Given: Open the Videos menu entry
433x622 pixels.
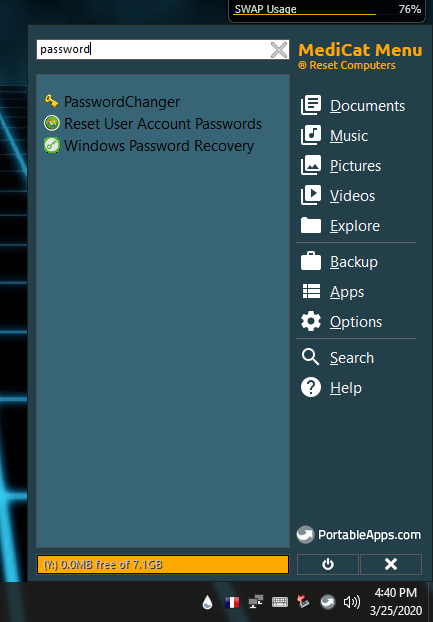Looking at the screenshot, I should (353, 196).
